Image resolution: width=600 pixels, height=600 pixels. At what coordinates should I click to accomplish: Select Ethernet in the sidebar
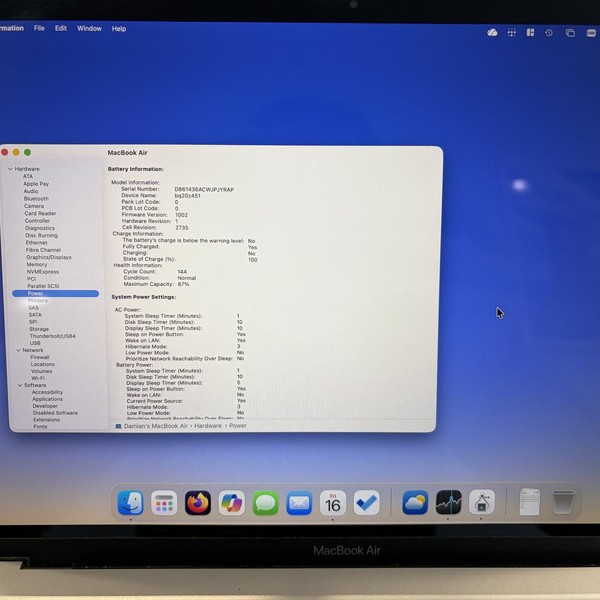pos(36,243)
